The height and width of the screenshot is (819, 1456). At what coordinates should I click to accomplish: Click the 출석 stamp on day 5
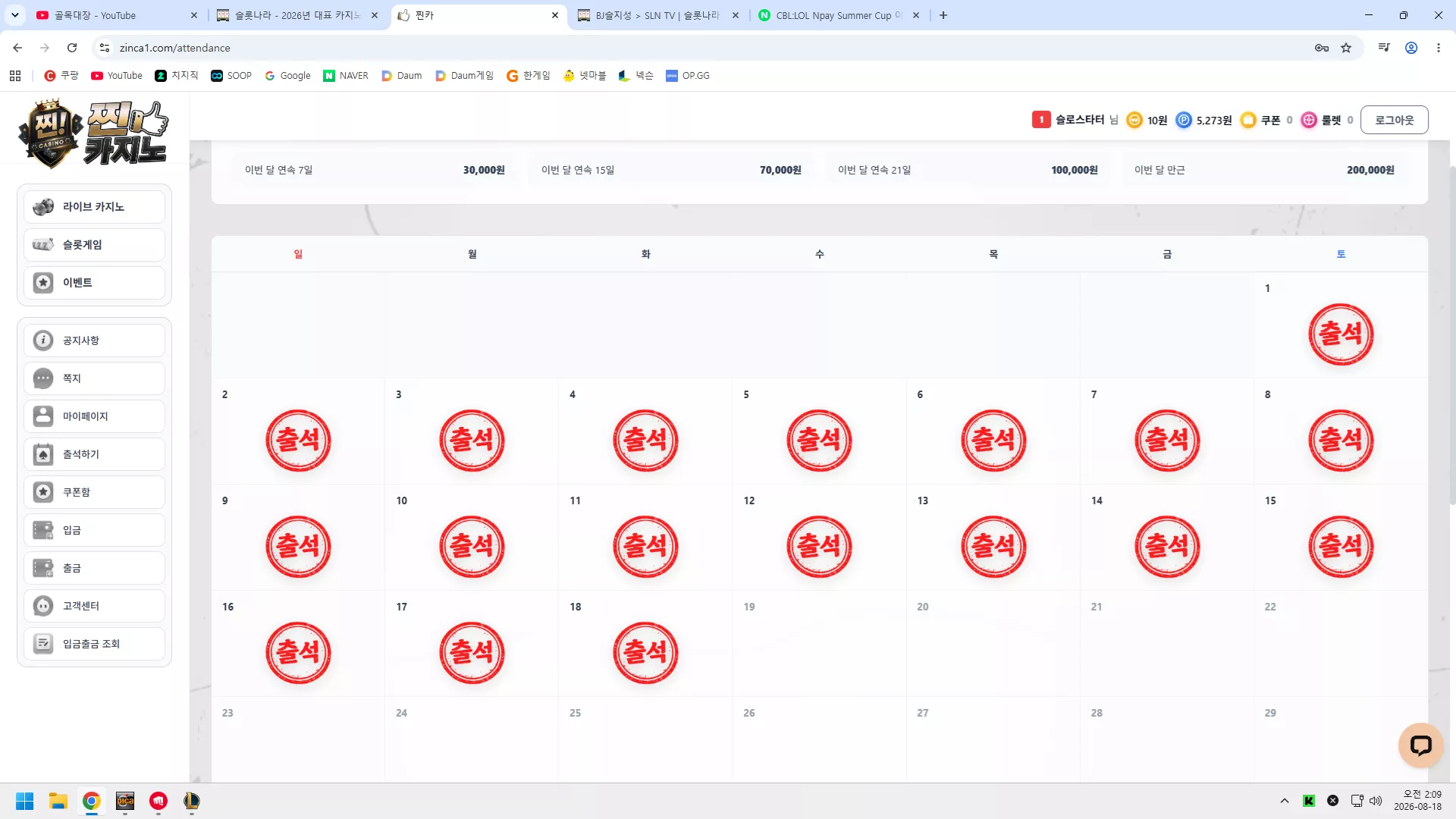coord(819,441)
